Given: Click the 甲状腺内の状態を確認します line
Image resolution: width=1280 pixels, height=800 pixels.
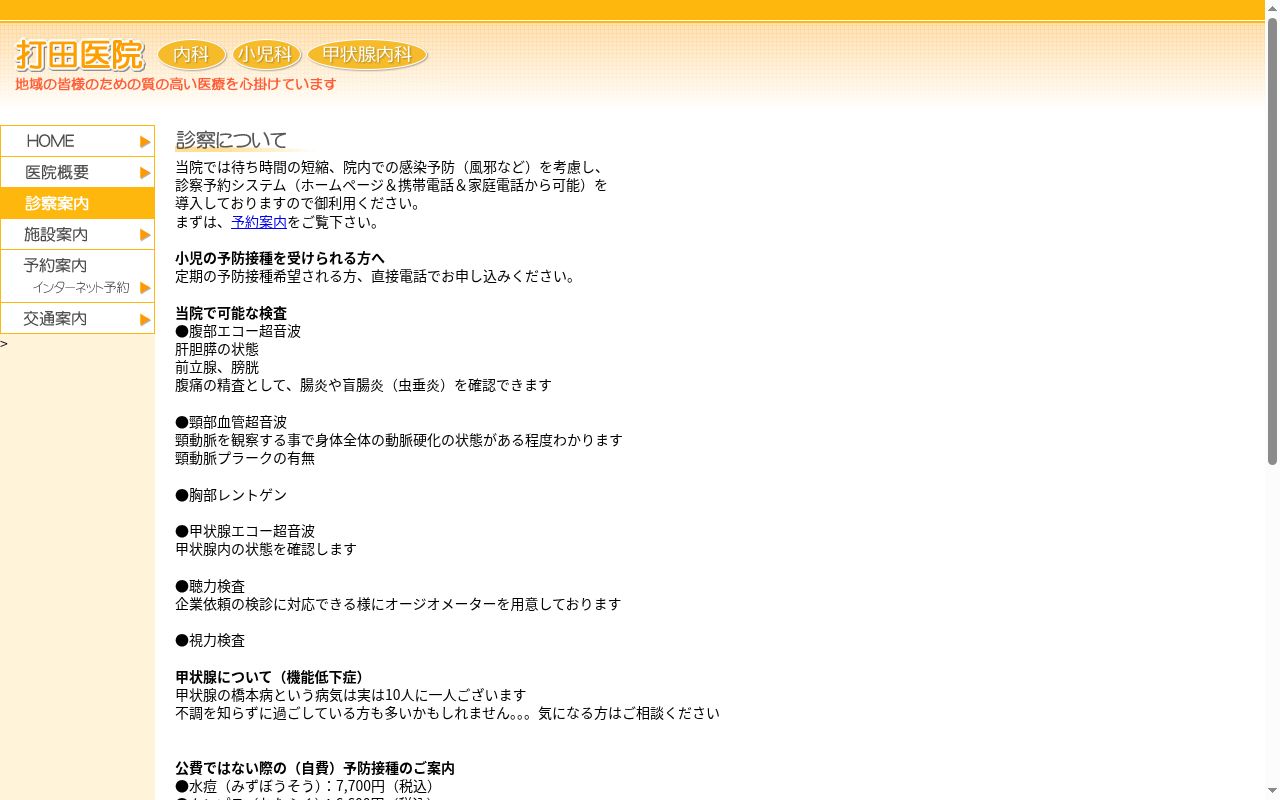Looking at the screenshot, I should pos(266,549).
